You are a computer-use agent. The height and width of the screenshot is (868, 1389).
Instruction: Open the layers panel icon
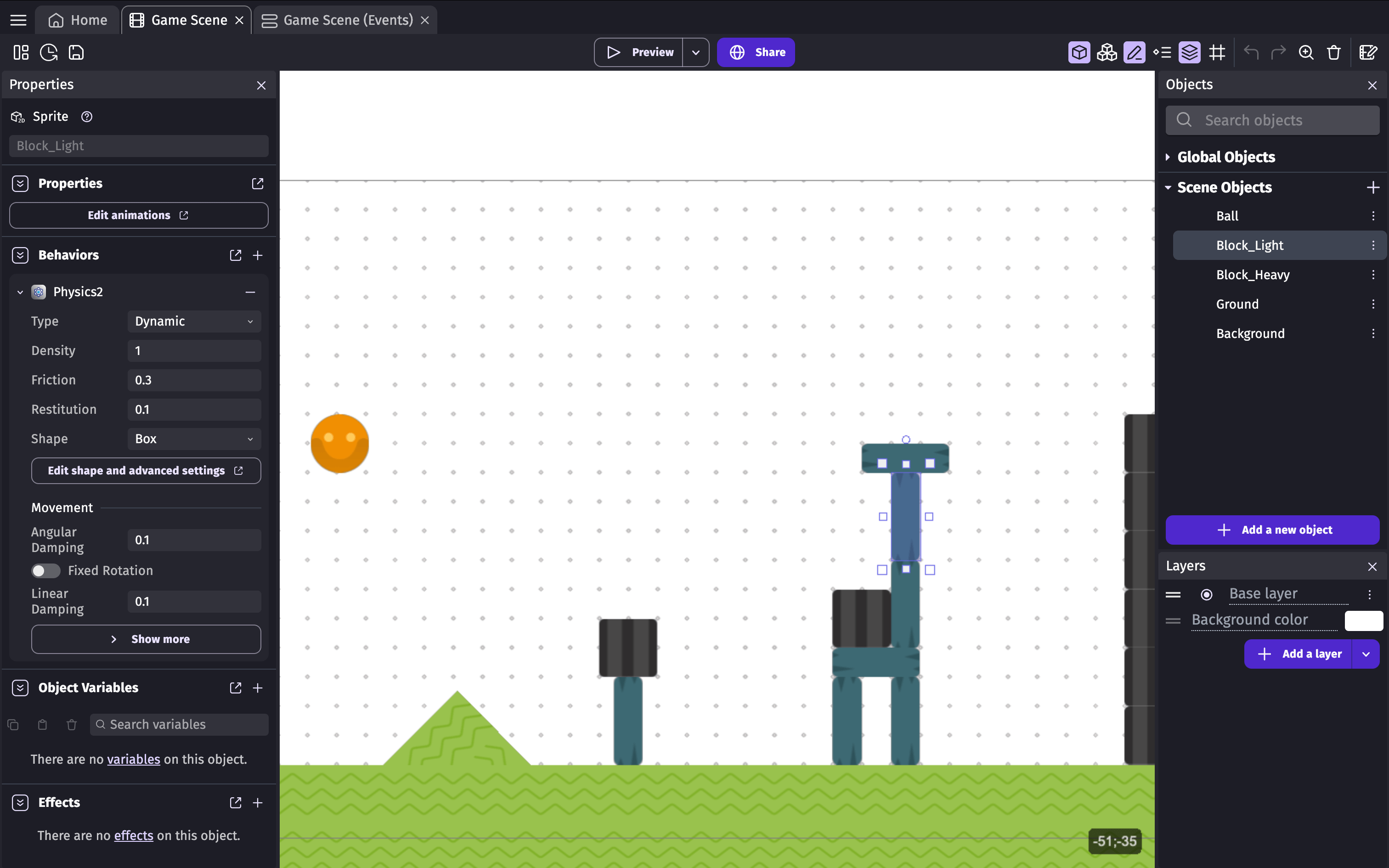point(1189,52)
